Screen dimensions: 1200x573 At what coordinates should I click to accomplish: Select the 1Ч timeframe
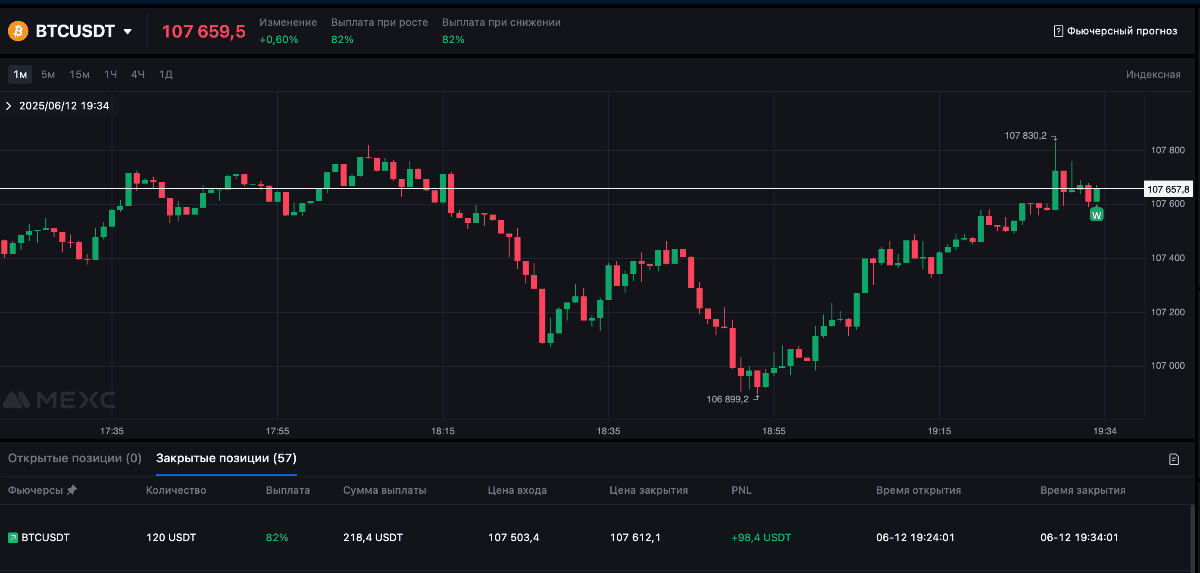(x=111, y=74)
